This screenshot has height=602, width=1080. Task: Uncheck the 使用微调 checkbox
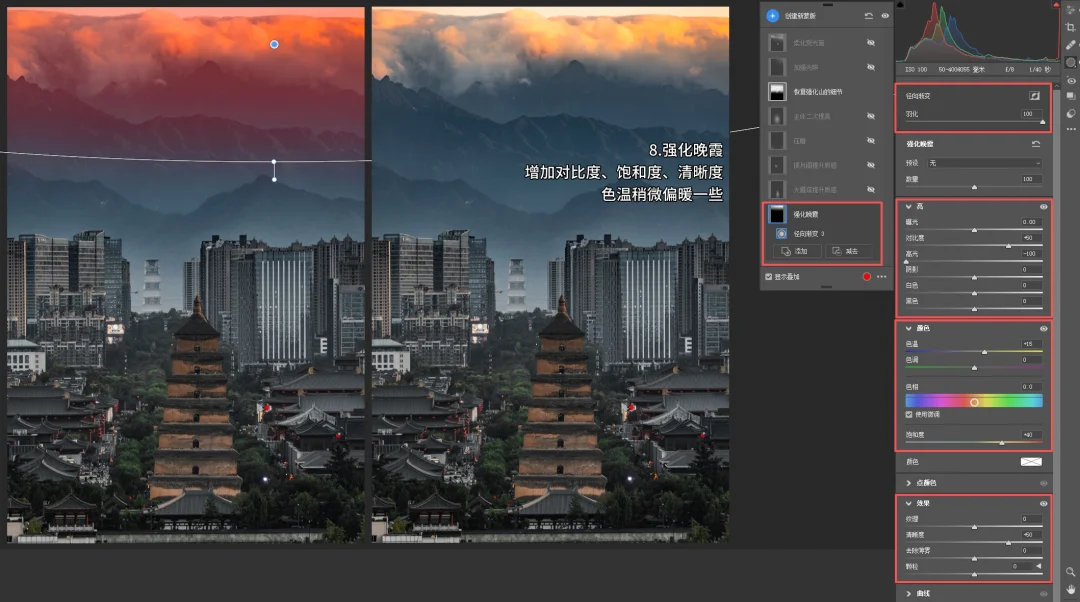tap(909, 414)
